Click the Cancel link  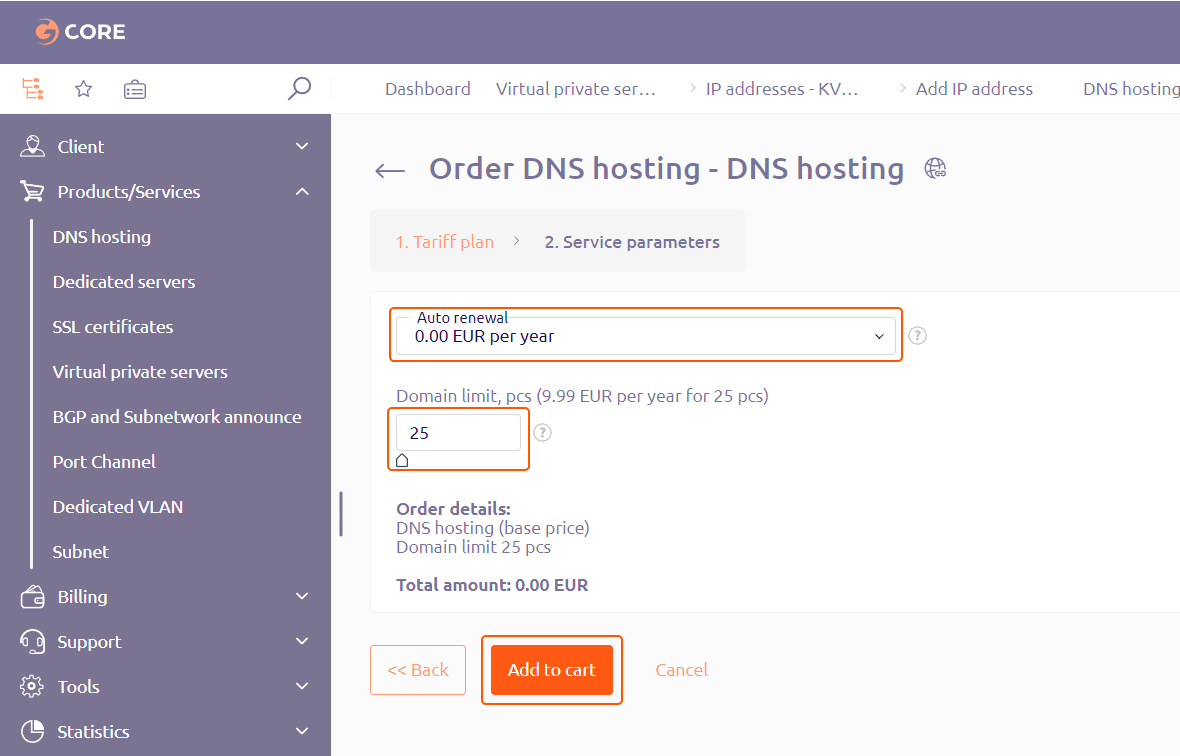tap(681, 669)
